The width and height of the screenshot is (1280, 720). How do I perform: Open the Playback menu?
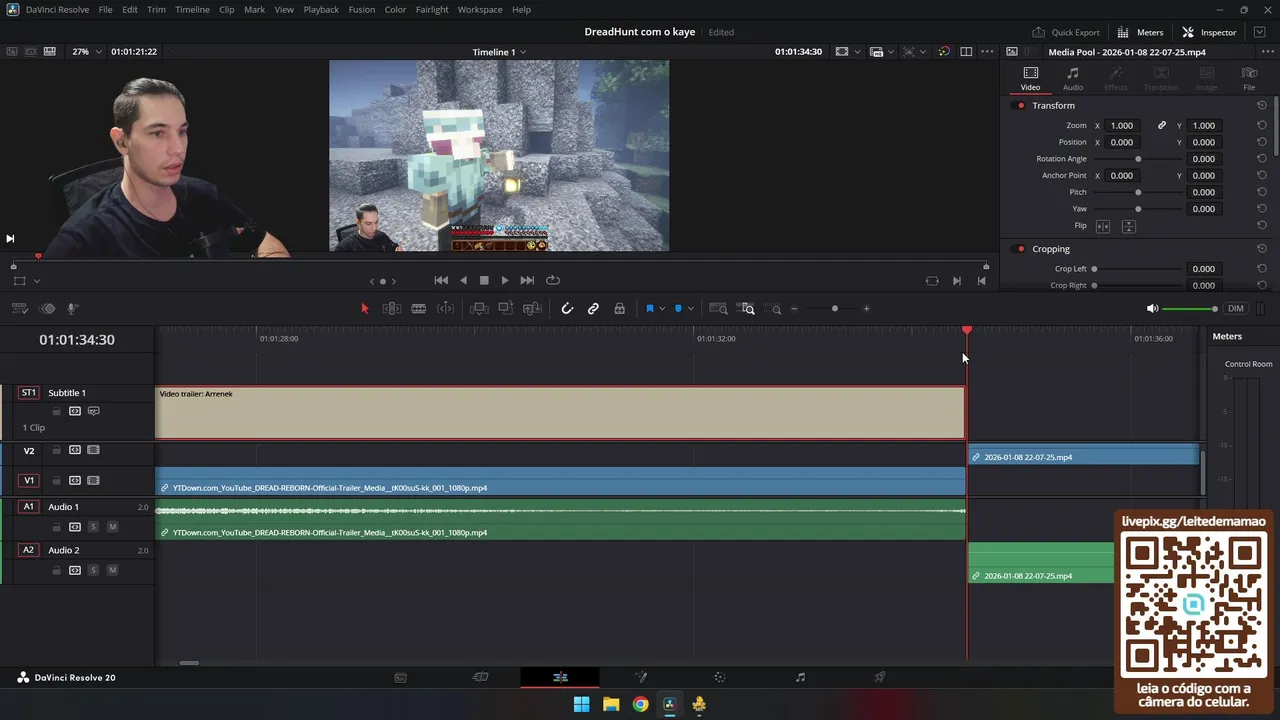point(321,10)
